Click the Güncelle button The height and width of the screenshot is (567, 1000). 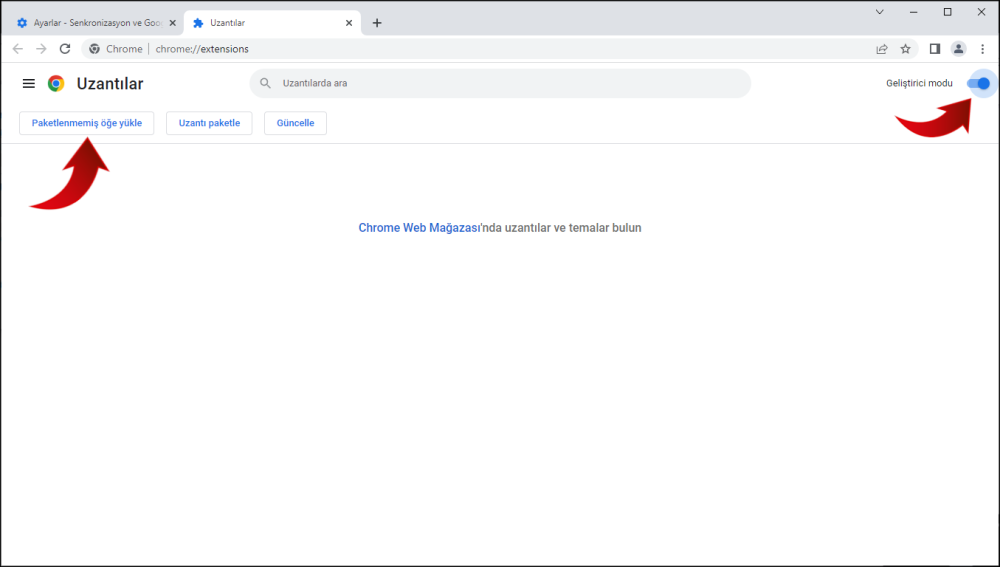click(295, 123)
